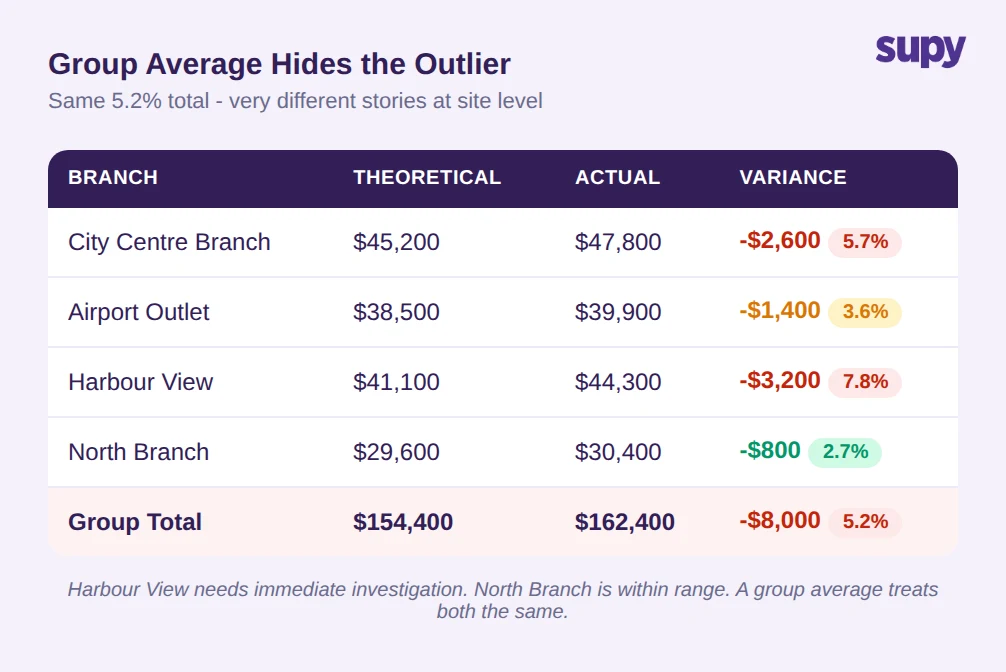This screenshot has height=672, width=1006.
Task: Click the Harbour View footnote text
Action: pyautogui.click(x=502, y=600)
